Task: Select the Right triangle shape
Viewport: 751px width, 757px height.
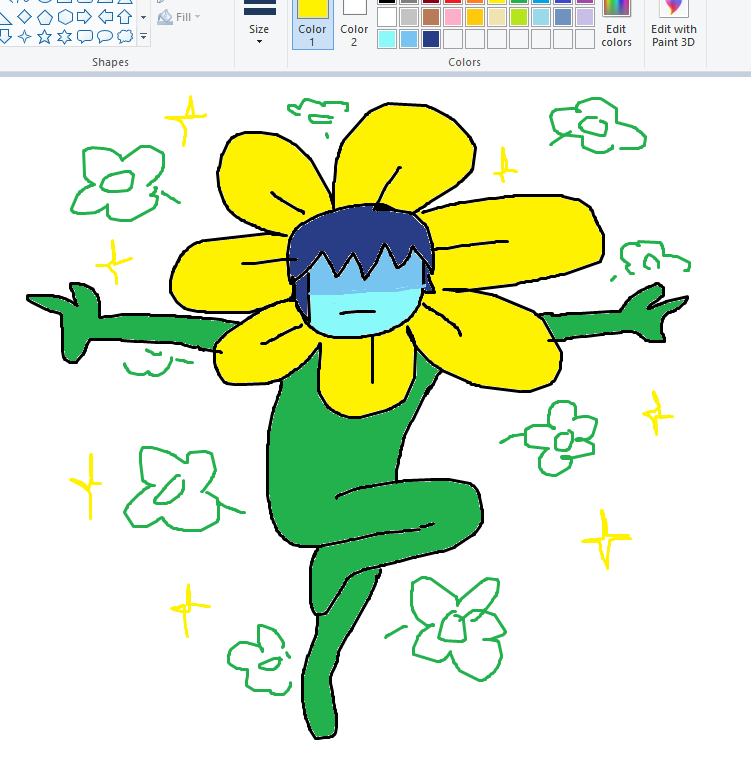Action: pos(4,18)
